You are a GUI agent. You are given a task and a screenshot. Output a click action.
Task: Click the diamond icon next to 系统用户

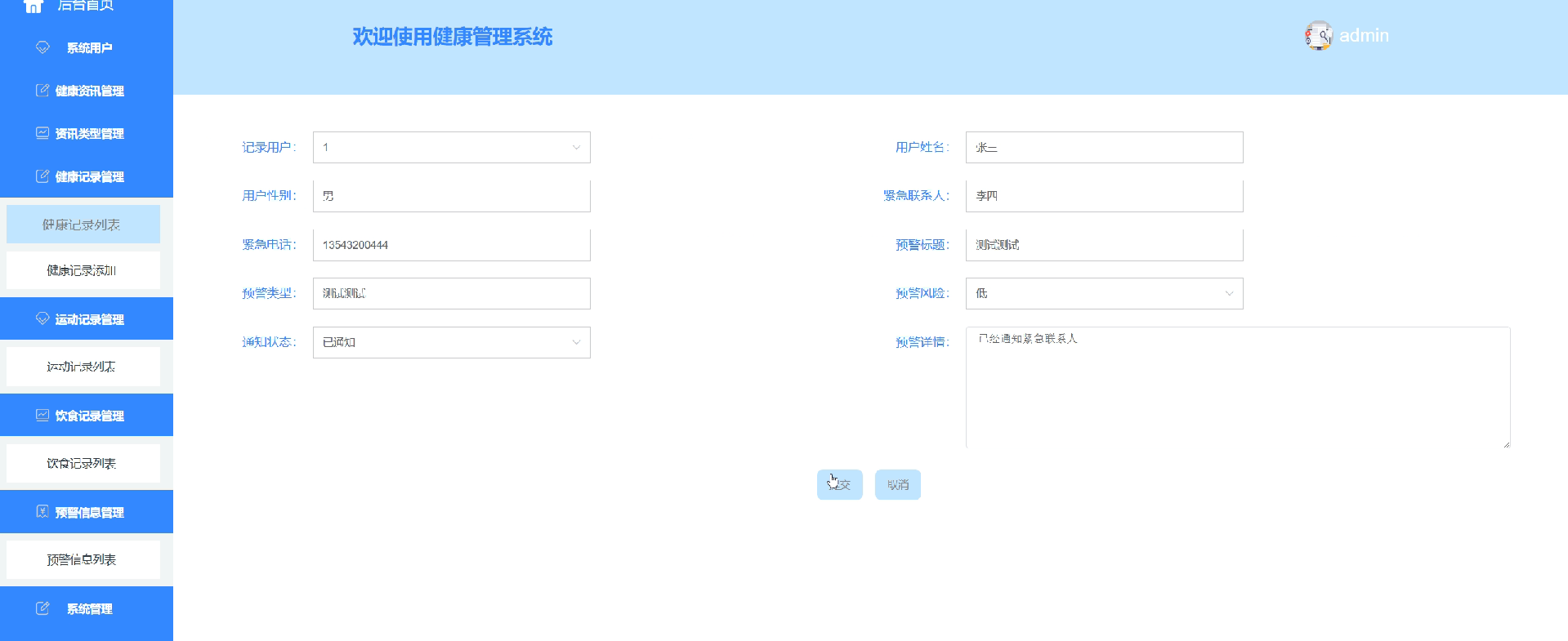(x=42, y=47)
